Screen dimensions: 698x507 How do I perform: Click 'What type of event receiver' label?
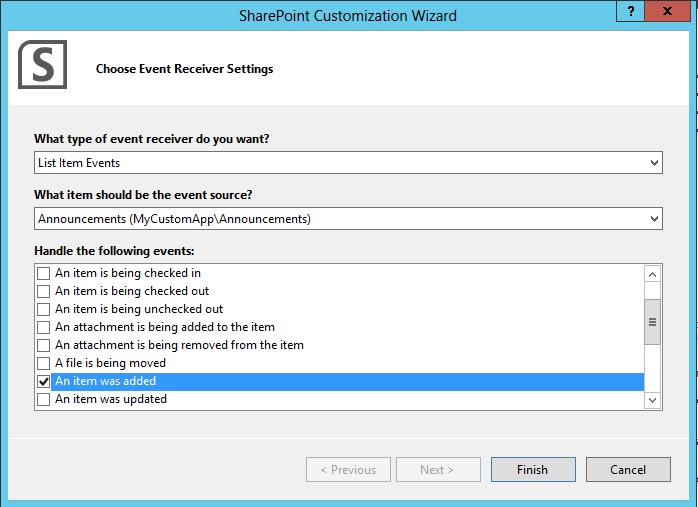tap(152, 138)
